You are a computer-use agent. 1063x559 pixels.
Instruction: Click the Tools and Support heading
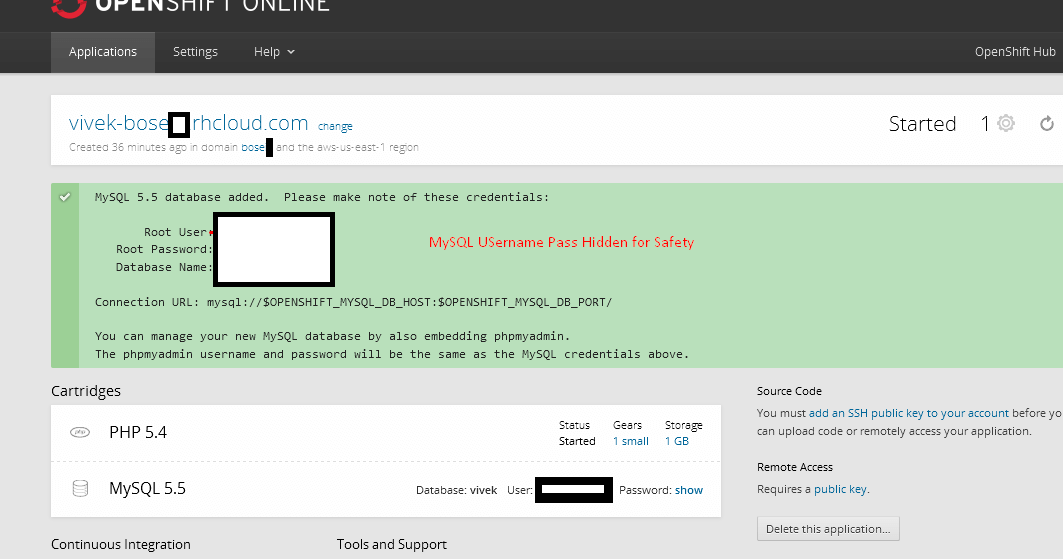(392, 544)
